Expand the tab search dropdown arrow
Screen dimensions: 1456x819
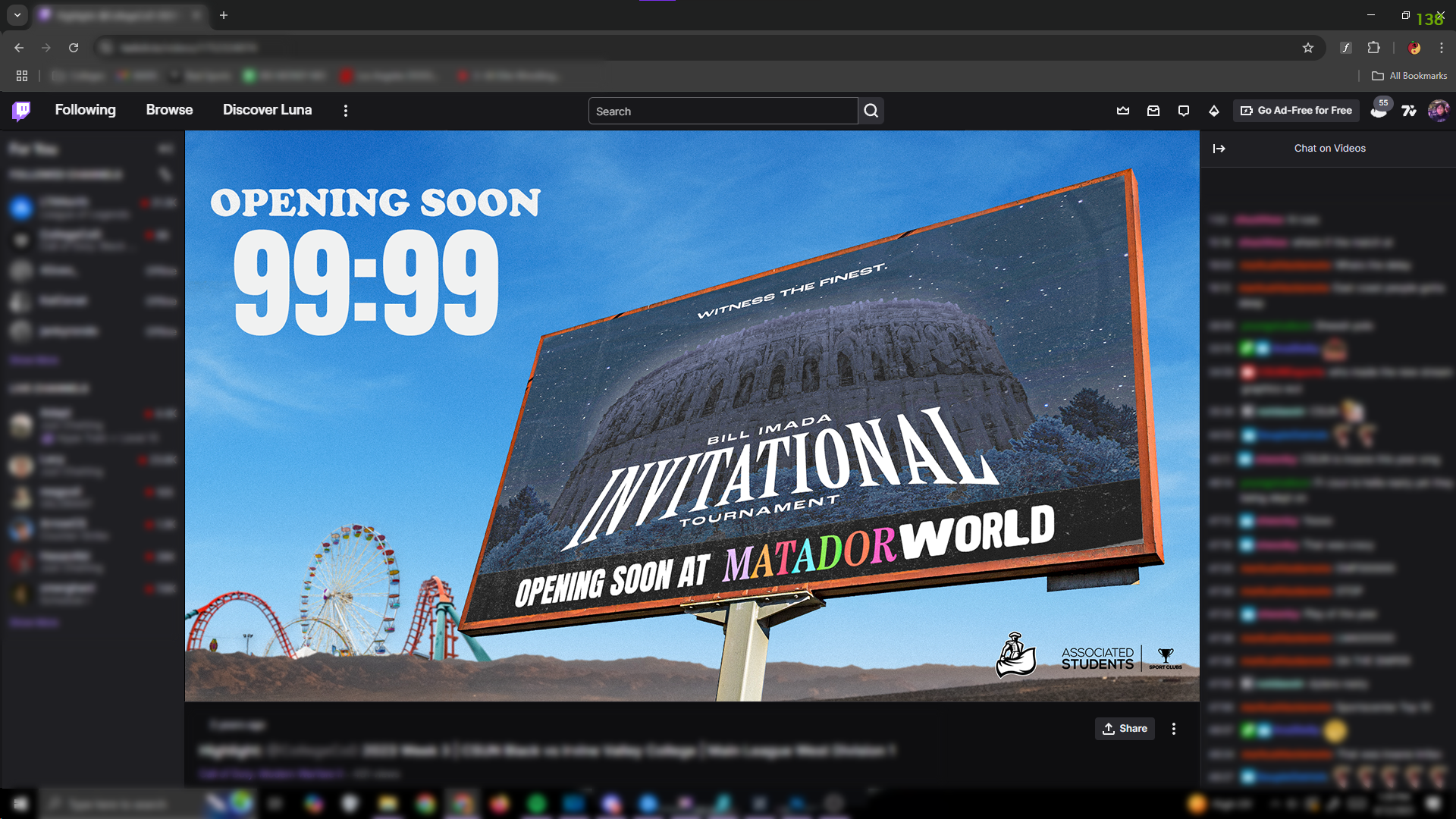pyautogui.click(x=17, y=15)
